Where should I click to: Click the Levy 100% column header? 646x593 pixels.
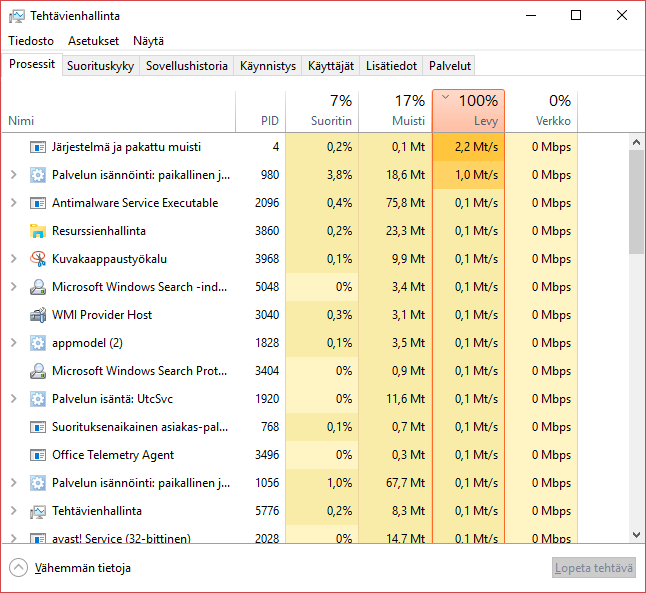pyautogui.click(x=468, y=111)
